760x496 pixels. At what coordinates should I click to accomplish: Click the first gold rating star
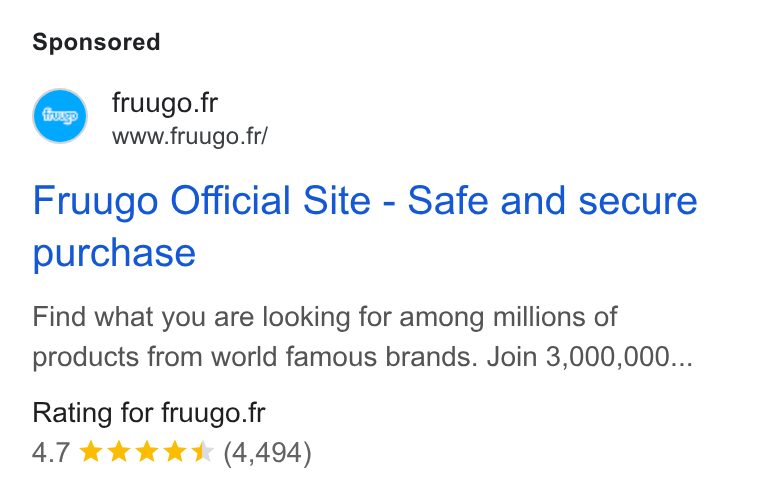click(x=91, y=452)
